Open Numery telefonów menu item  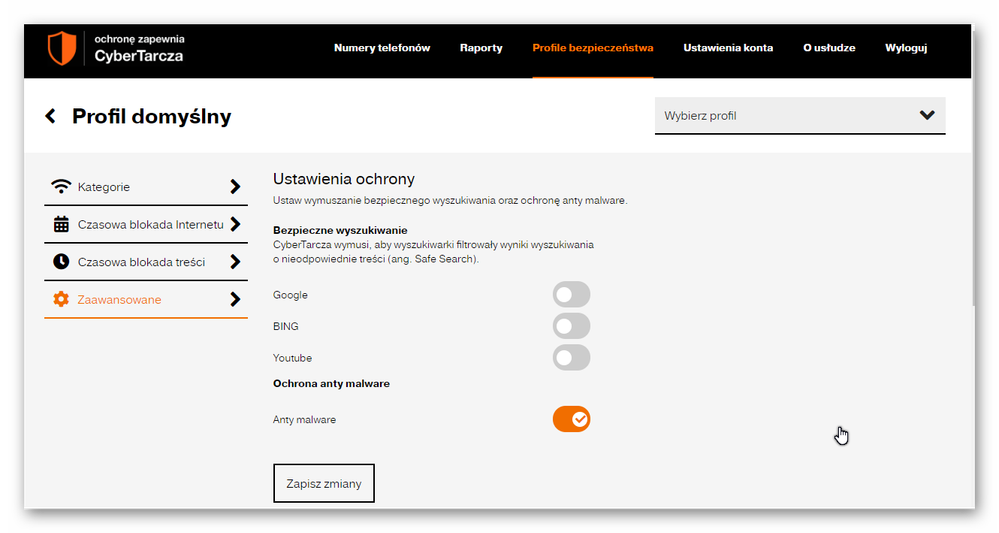coord(382,48)
